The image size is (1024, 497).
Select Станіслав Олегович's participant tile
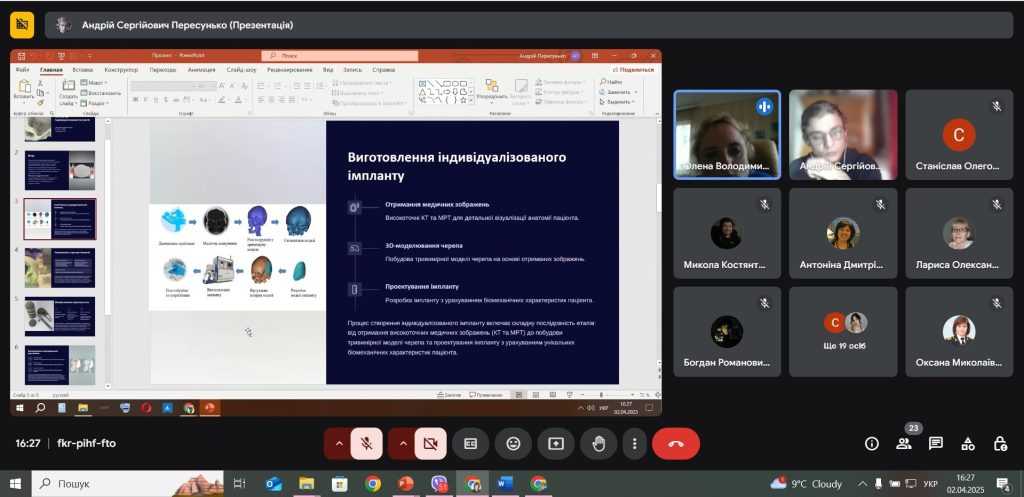tap(959, 135)
